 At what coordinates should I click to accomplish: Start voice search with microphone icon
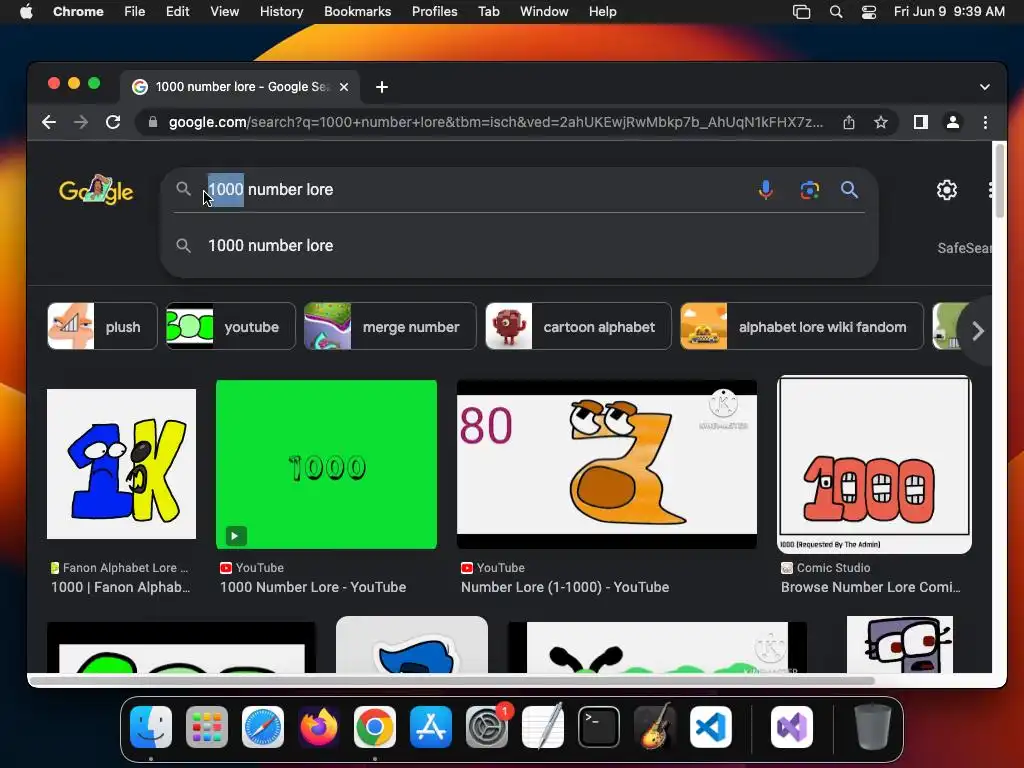tap(766, 190)
